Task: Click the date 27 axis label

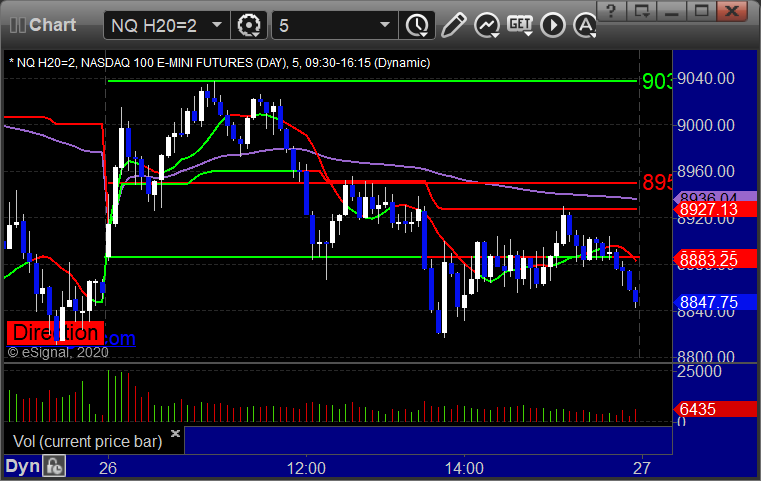Action: pos(642,468)
